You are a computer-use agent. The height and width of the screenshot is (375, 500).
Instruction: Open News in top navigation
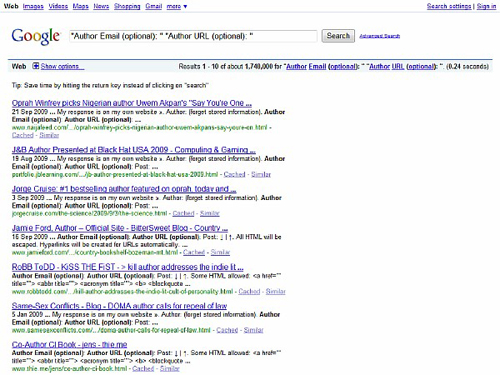pos(101,6)
